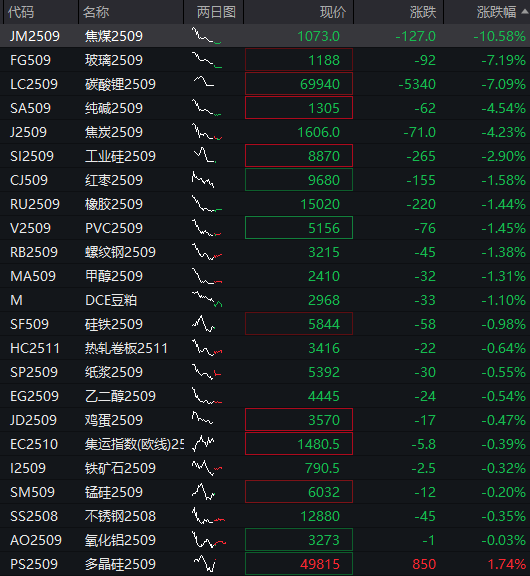Sort by the 涨跌幅 column header
The width and height of the screenshot is (530, 576).
[497, 12]
